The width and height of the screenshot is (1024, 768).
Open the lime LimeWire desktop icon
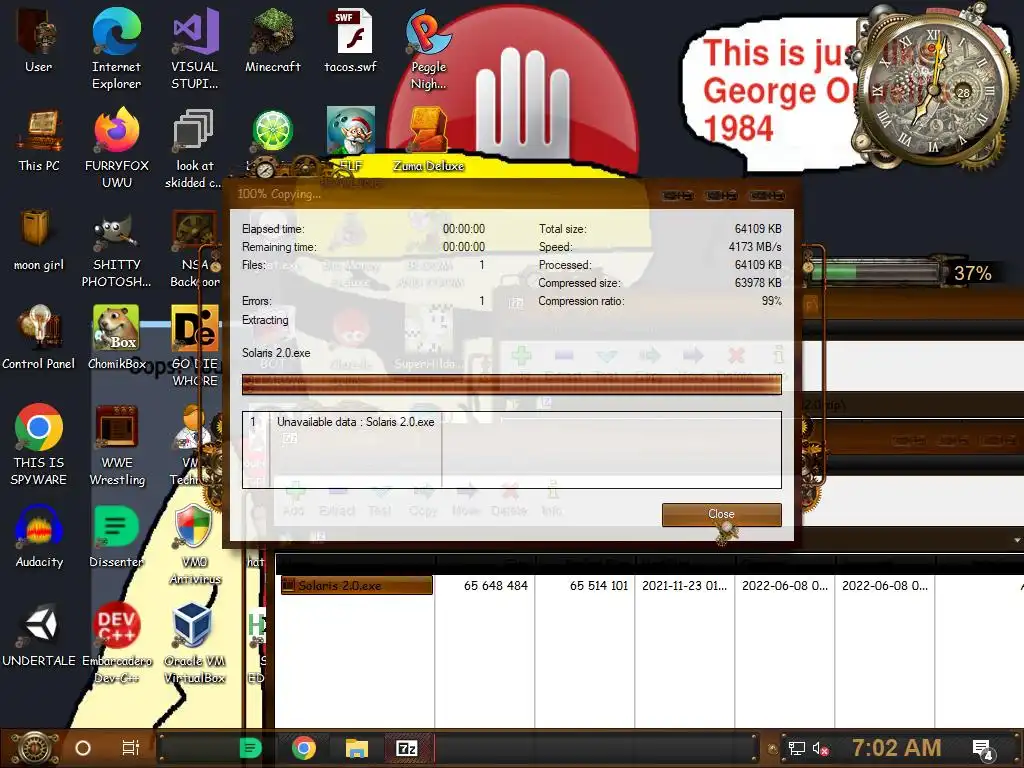272,131
